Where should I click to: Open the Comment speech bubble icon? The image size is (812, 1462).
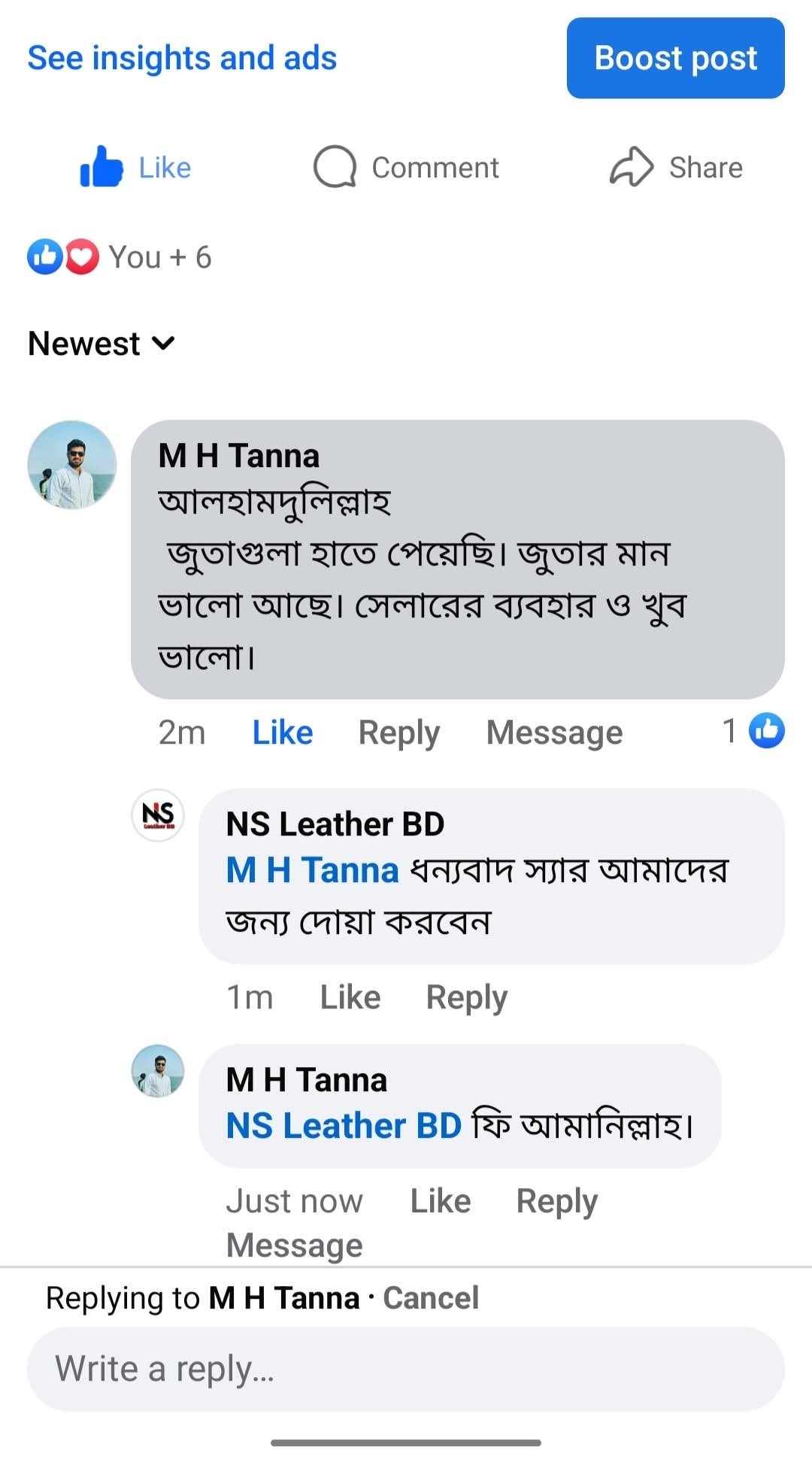click(x=336, y=167)
